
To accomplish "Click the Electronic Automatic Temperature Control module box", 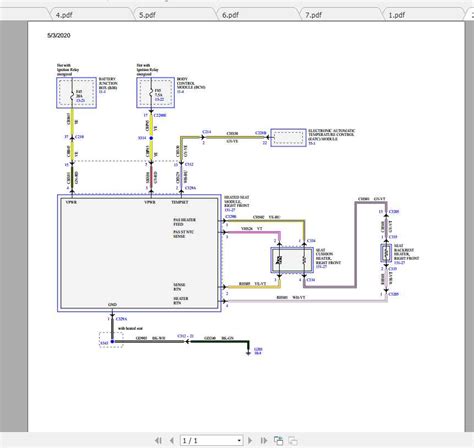I will 288,138.
